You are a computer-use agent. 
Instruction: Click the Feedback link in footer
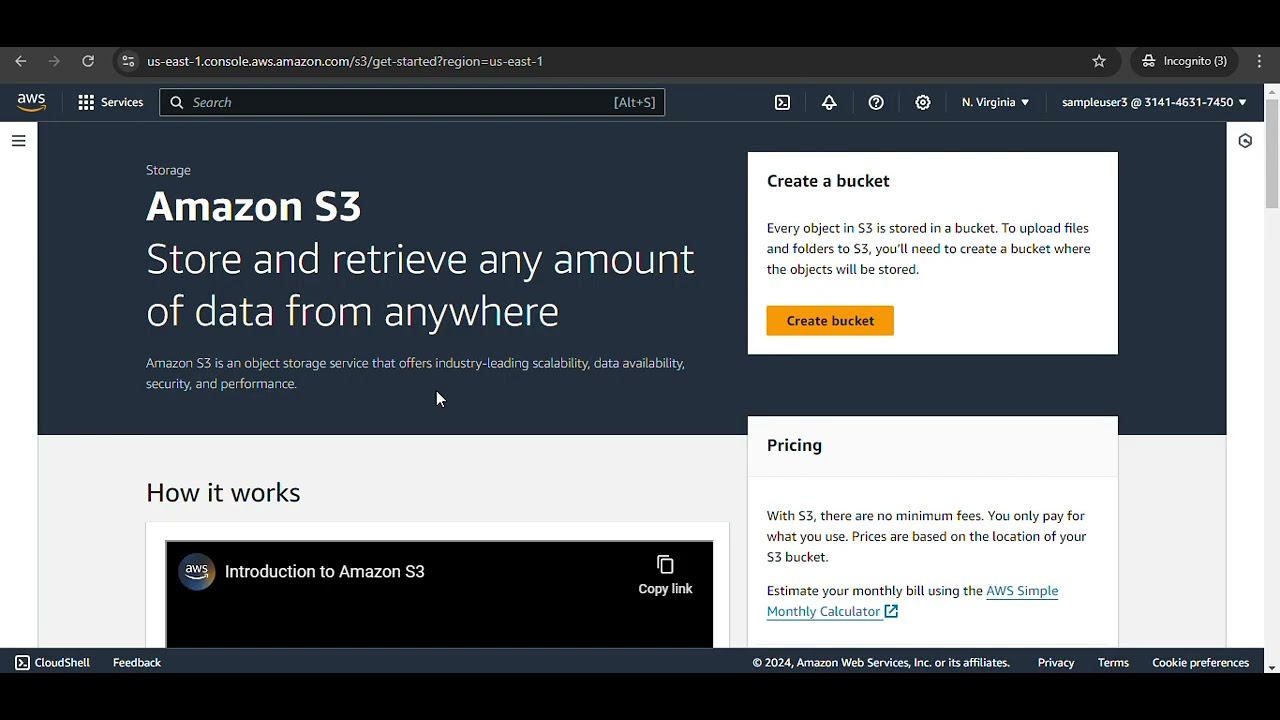[137, 662]
